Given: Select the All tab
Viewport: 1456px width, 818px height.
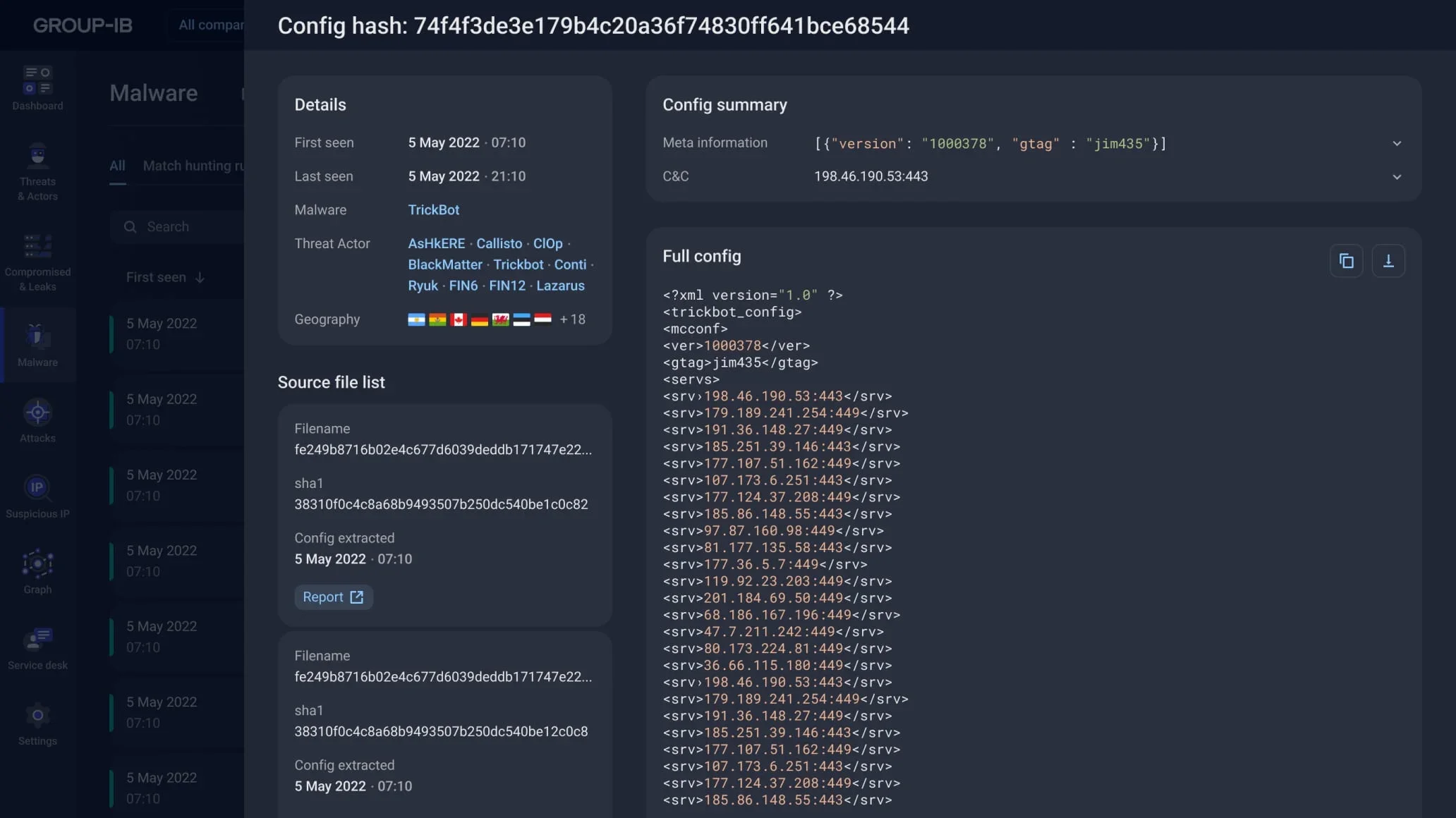Looking at the screenshot, I should [116, 165].
